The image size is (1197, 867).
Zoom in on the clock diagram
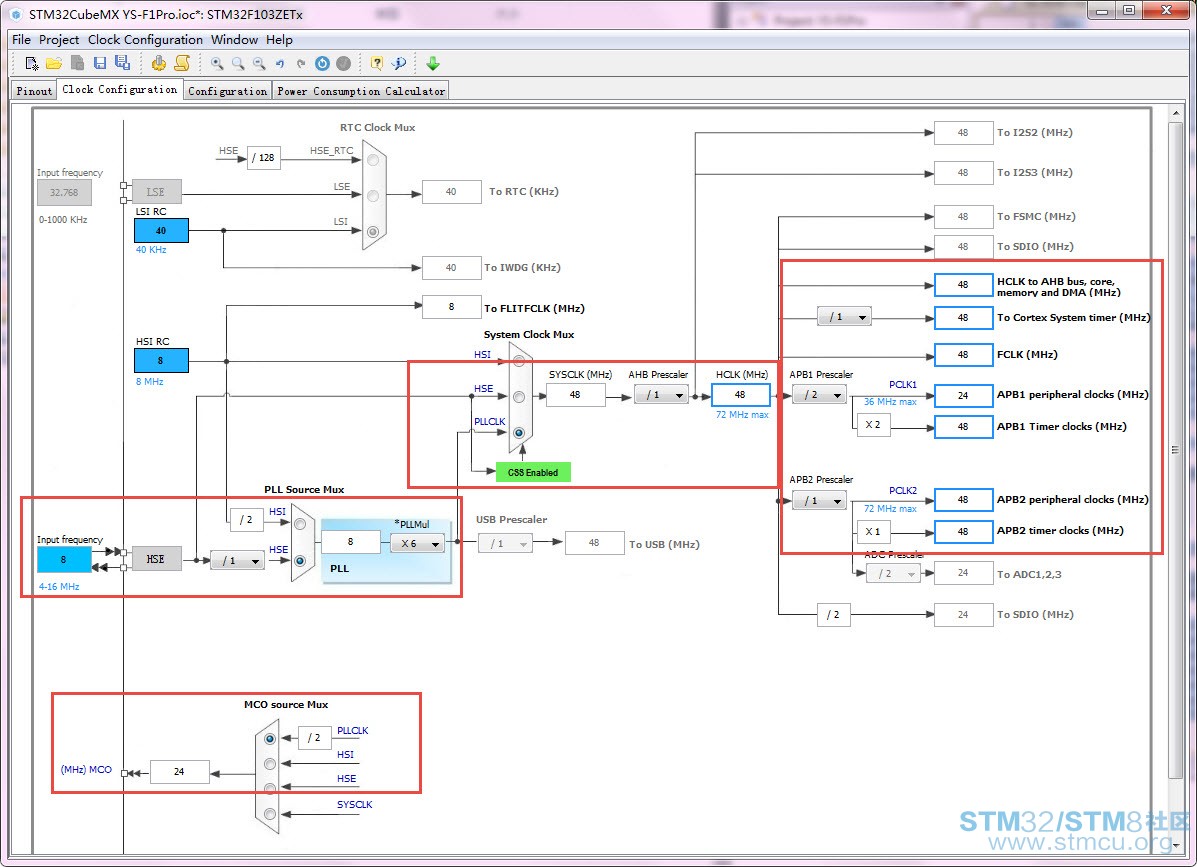click(x=218, y=63)
